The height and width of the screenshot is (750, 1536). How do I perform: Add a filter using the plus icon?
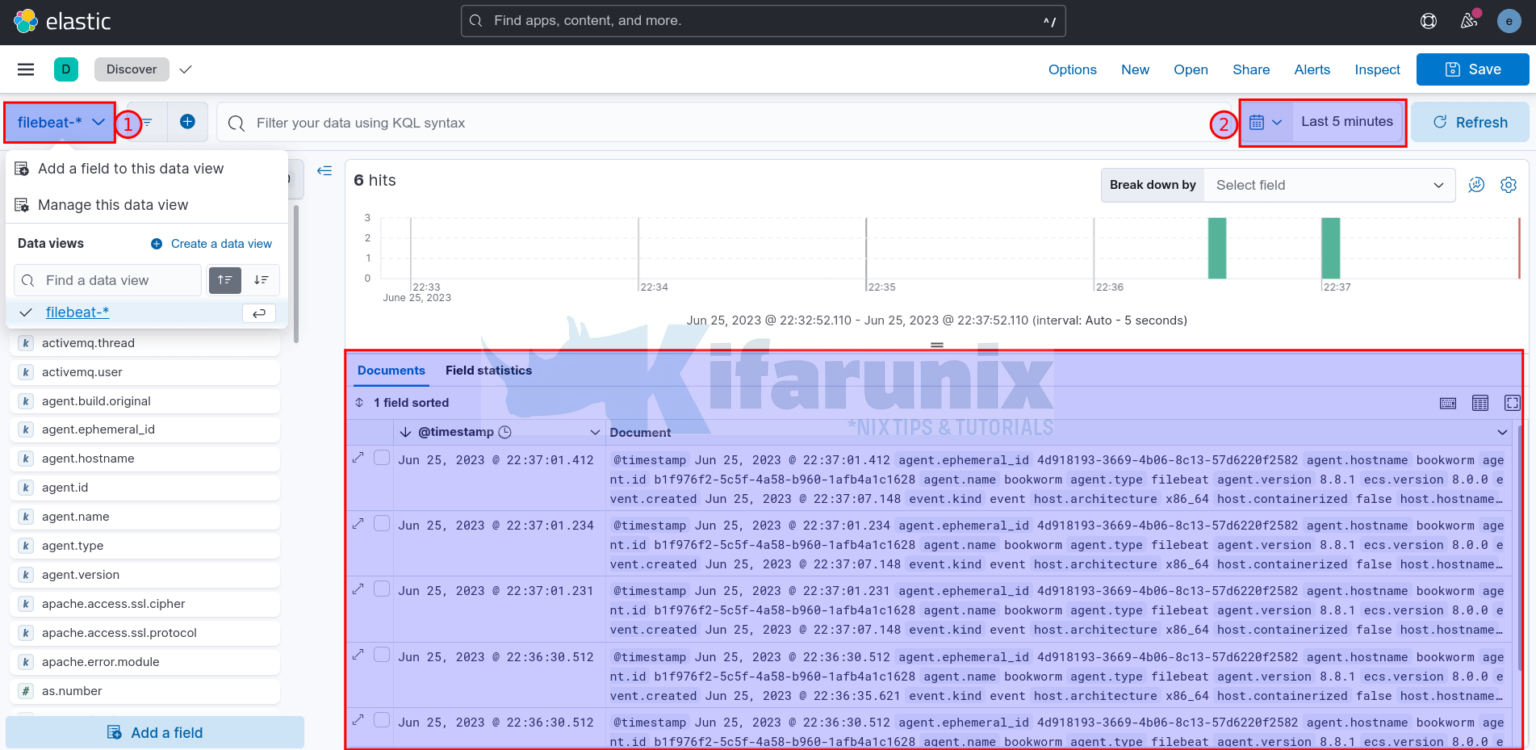tap(187, 121)
